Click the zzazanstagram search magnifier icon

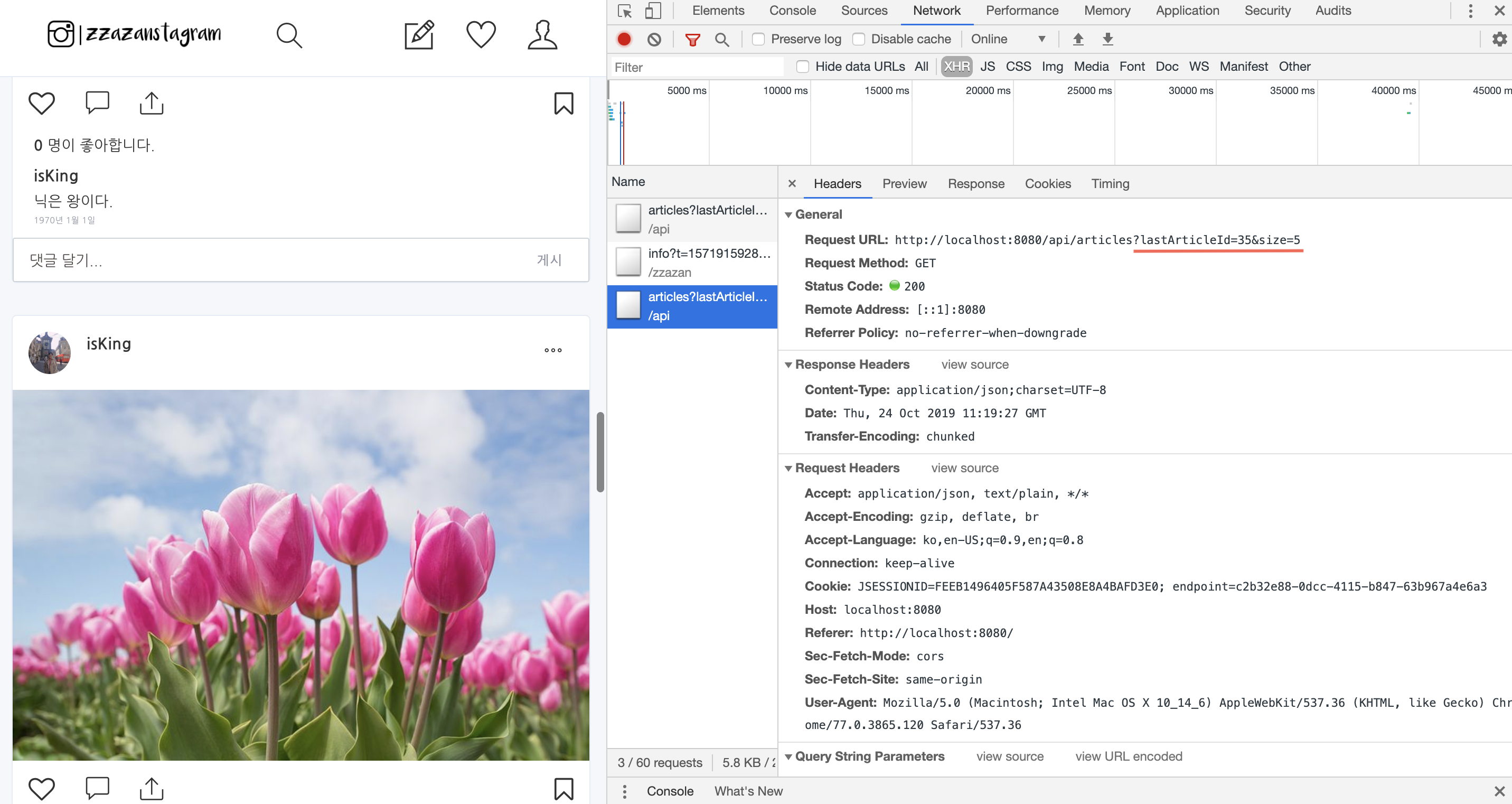(289, 35)
